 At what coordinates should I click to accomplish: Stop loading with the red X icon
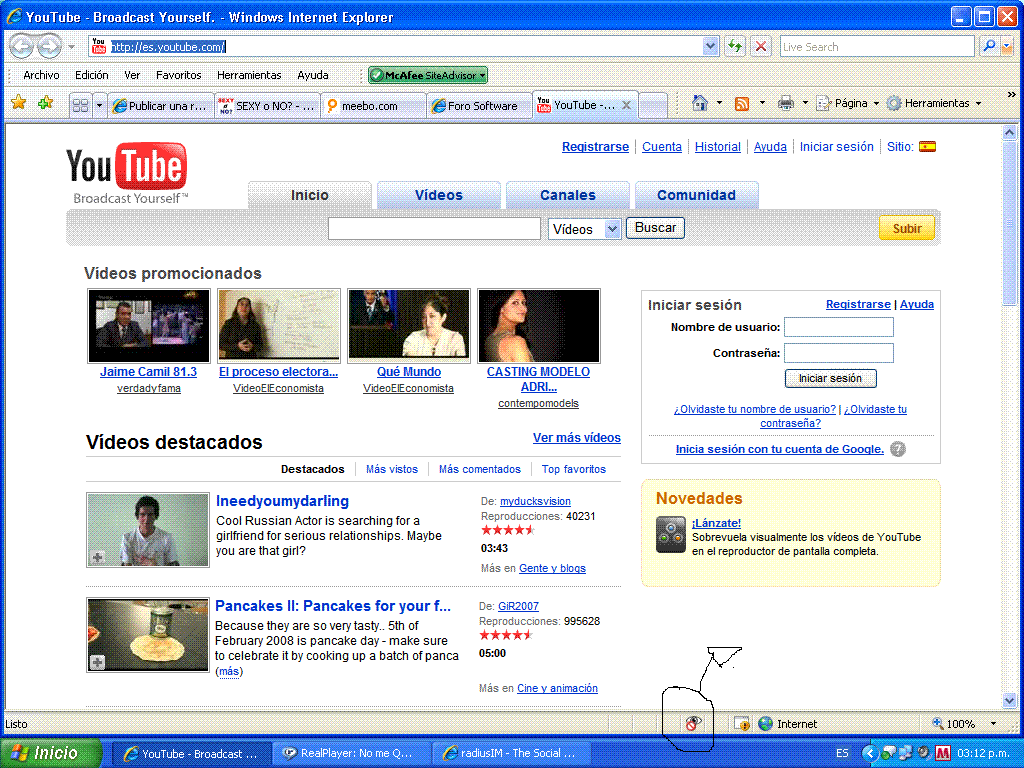coord(761,46)
